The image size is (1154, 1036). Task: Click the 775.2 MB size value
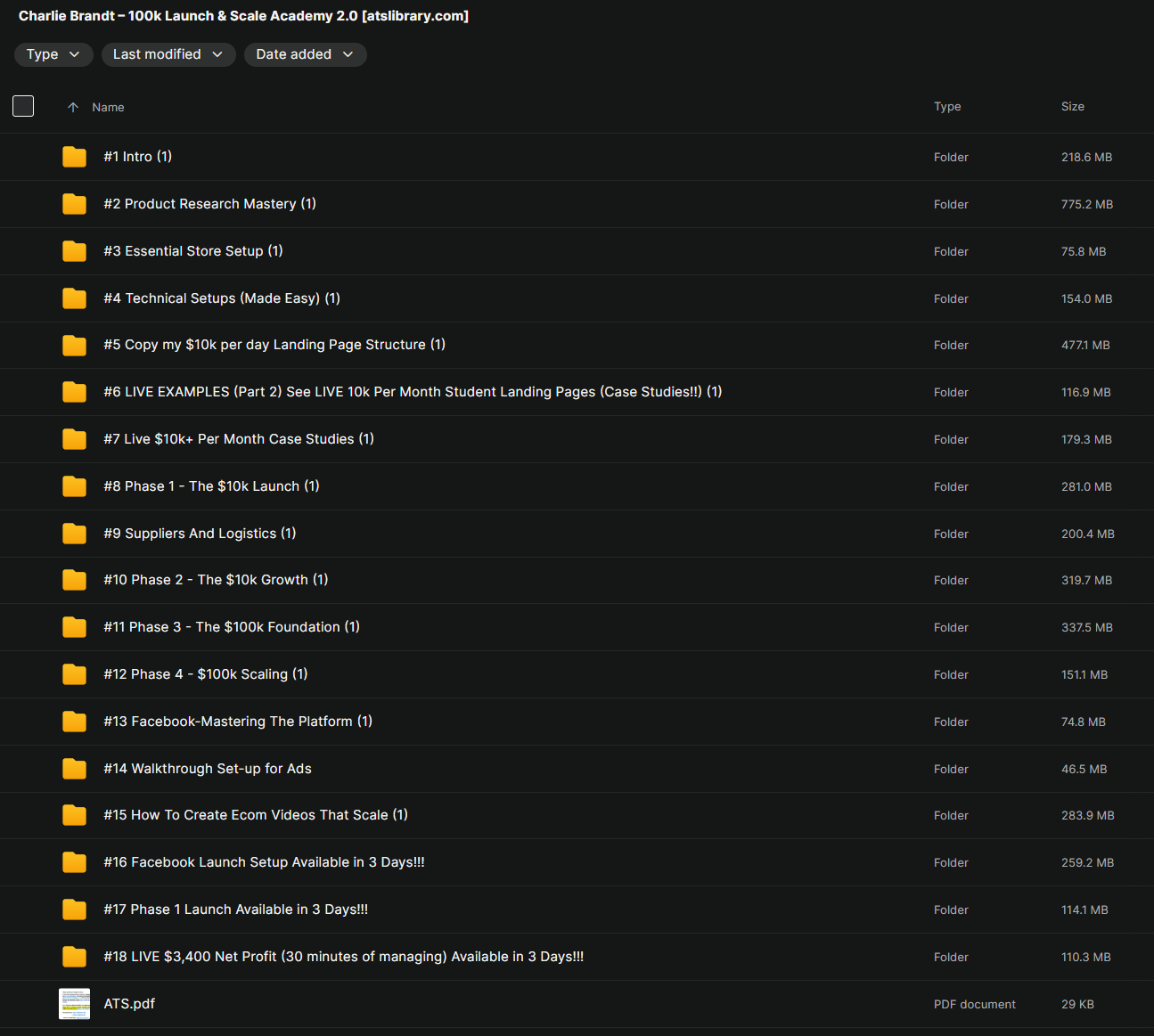tap(1087, 204)
